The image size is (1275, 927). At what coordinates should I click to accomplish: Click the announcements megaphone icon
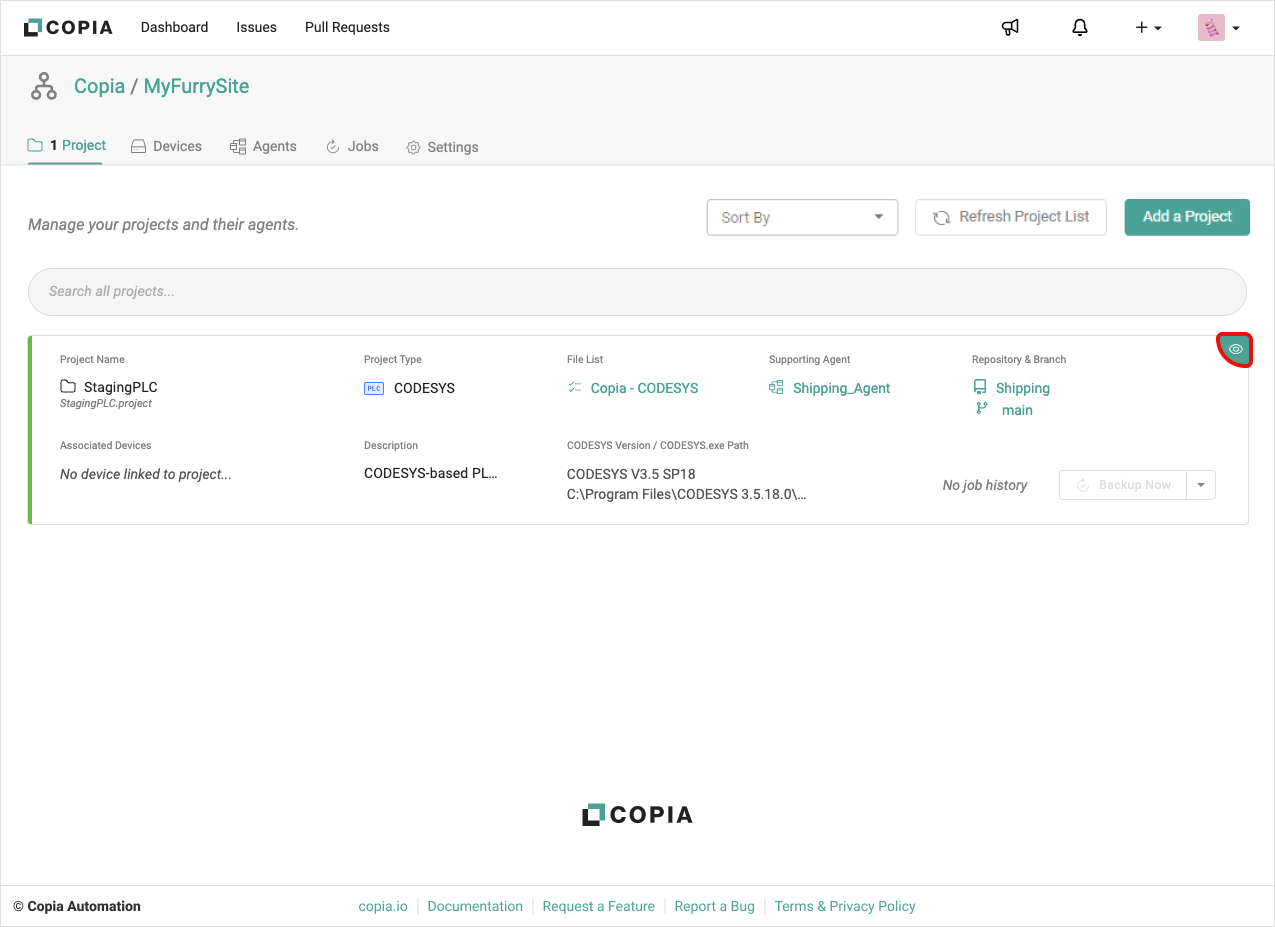click(x=1010, y=28)
